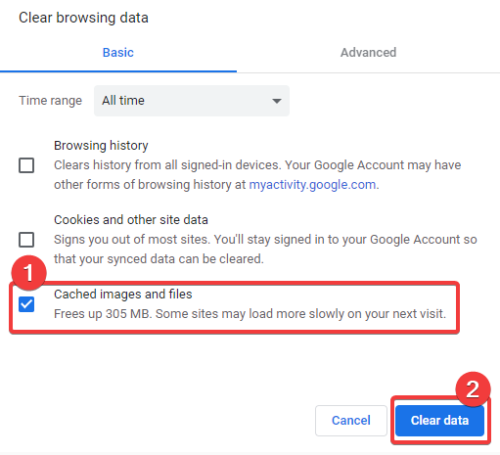Click the 'Clears history from all signed-in devices' text

pos(257,175)
